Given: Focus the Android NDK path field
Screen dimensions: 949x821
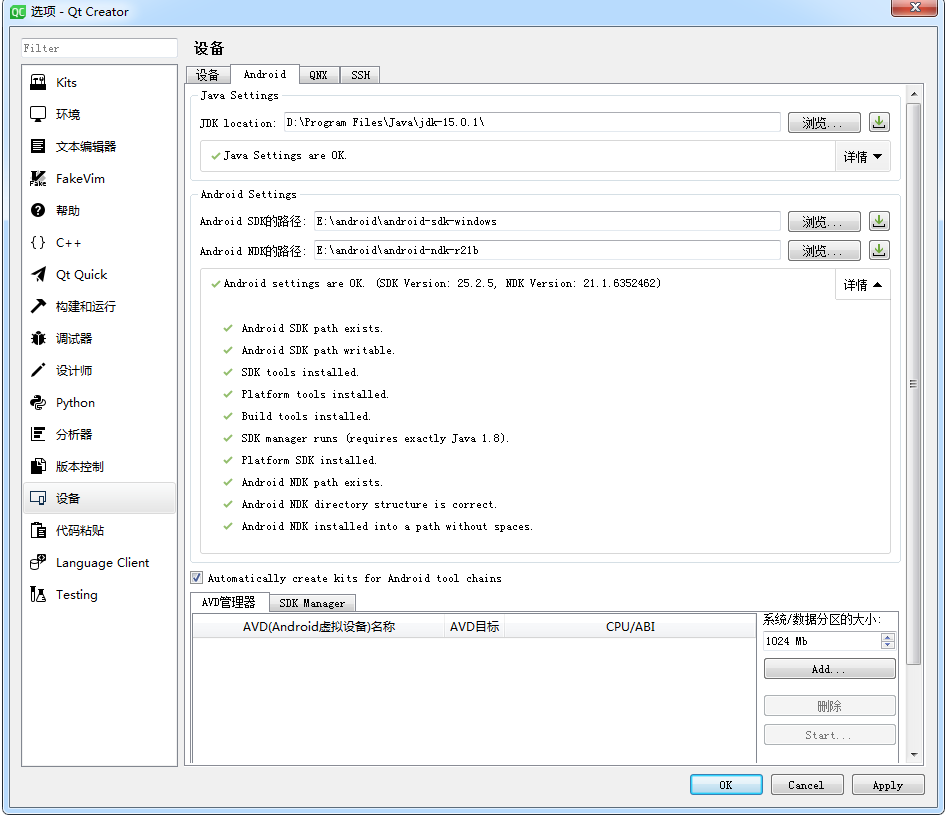Looking at the screenshot, I should (x=547, y=250).
